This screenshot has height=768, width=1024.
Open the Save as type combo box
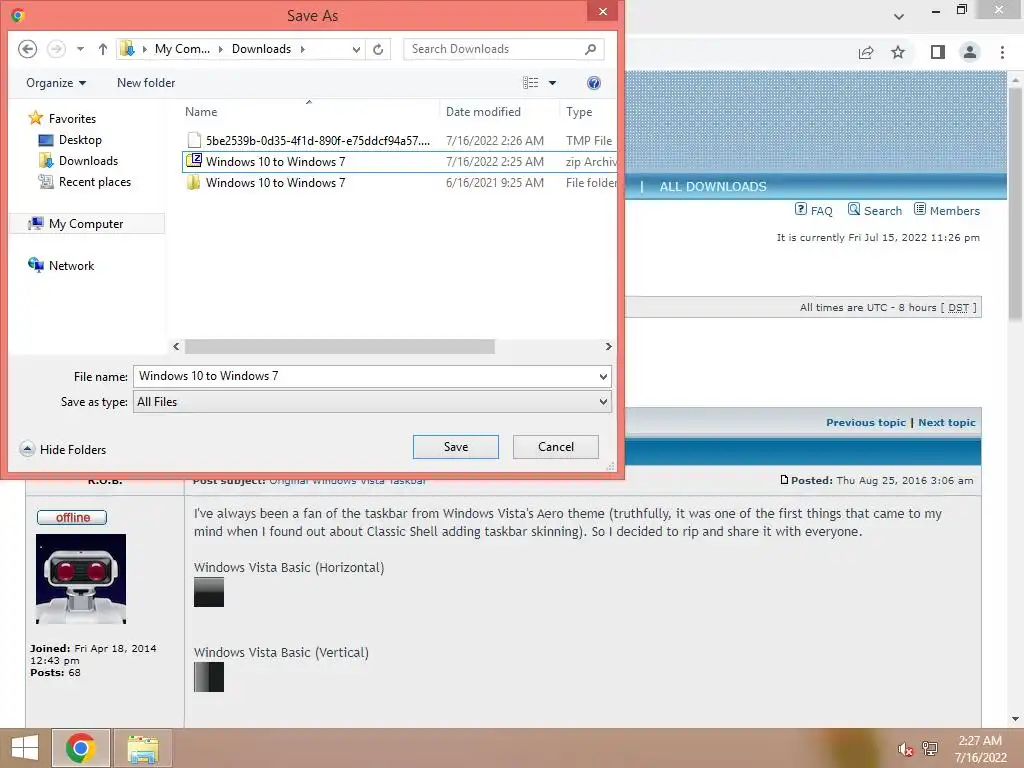click(x=372, y=402)
